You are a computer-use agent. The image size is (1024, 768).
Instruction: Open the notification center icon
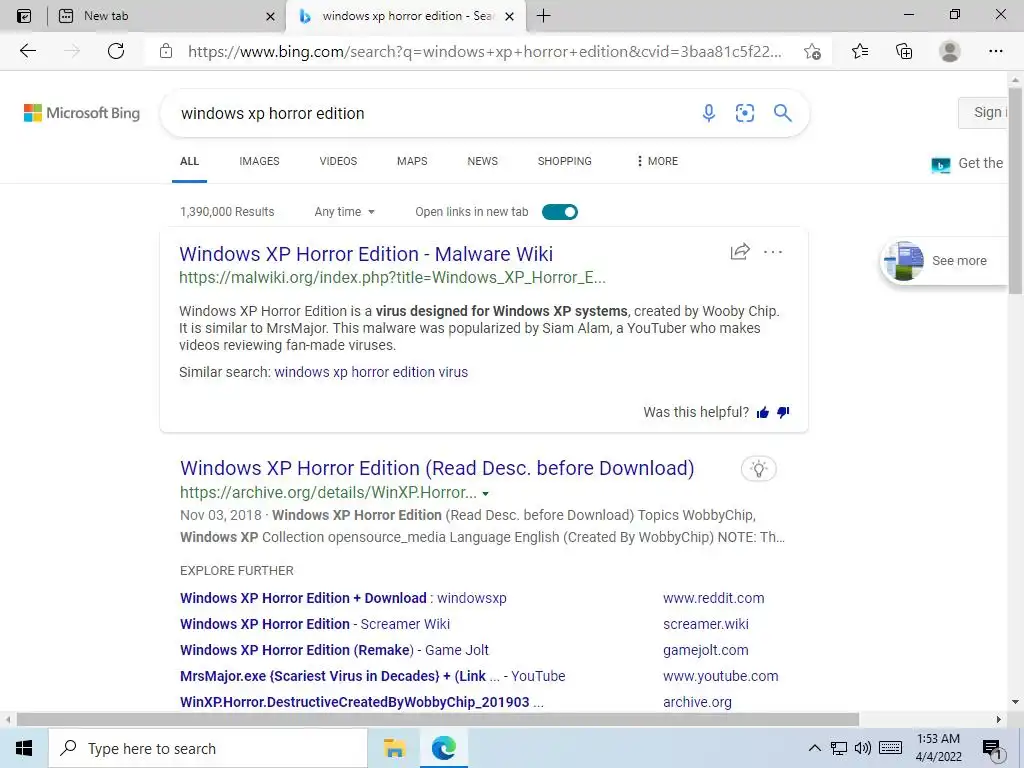992,749
